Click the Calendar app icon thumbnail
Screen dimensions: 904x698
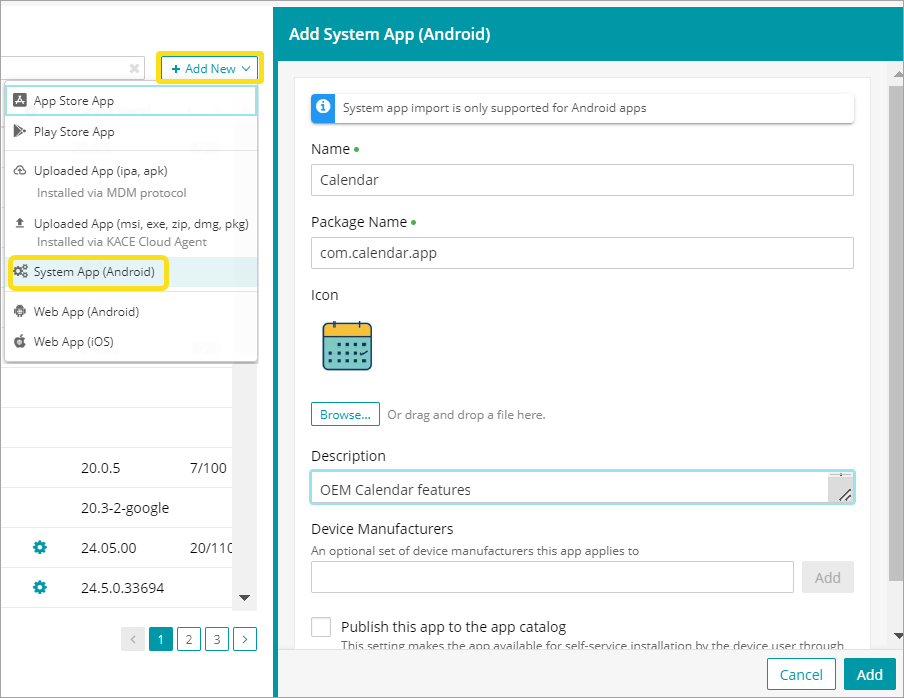[x=347, y=346]
